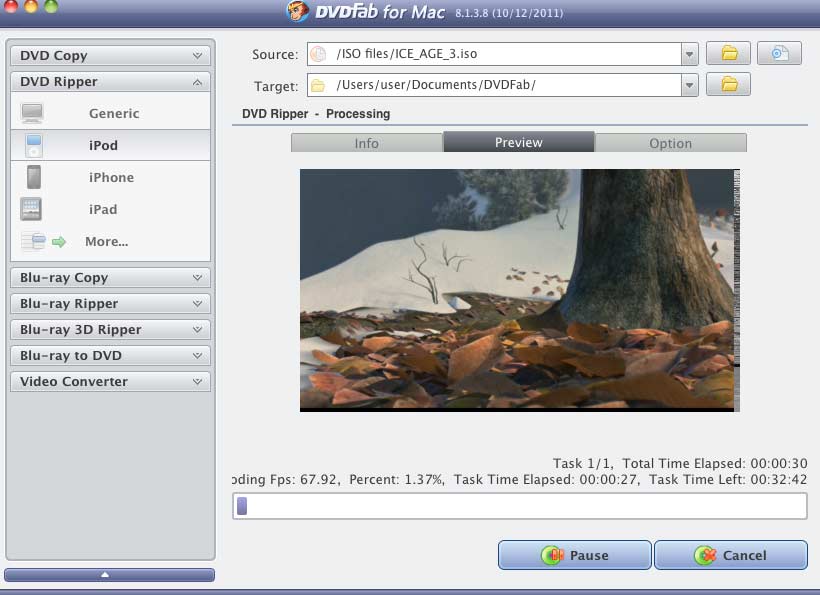This screenshot has width=820, height=595.
Task: Expand the DVD Copy section
Action: (110, 55)
